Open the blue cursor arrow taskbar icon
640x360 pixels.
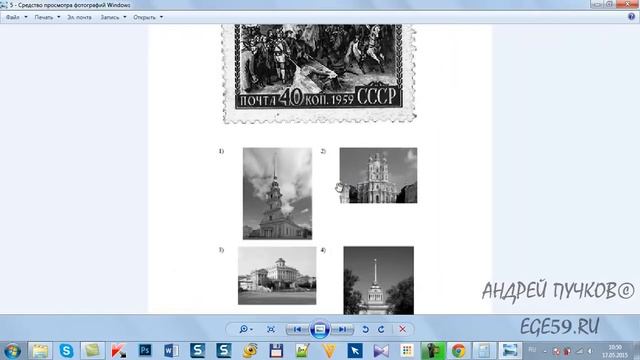[x=355, y=351]
